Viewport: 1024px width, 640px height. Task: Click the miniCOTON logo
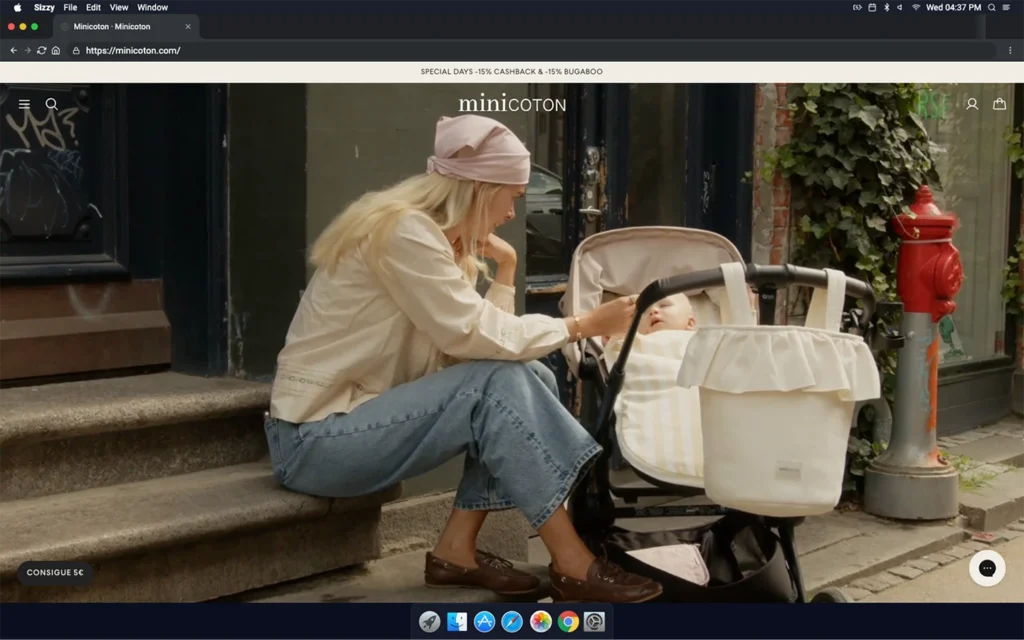point(512,104)
